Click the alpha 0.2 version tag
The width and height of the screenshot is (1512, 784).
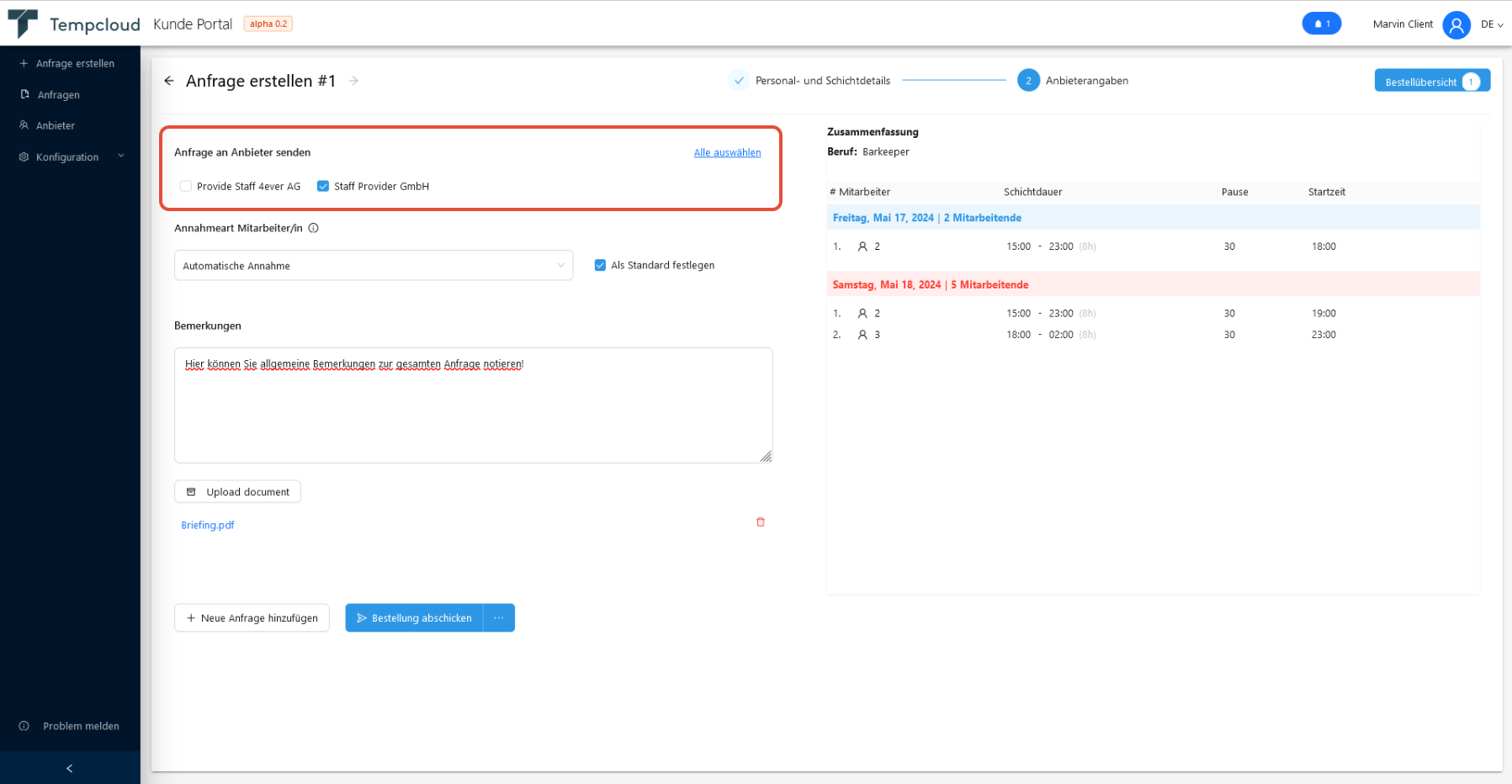(x=268, y=24)
